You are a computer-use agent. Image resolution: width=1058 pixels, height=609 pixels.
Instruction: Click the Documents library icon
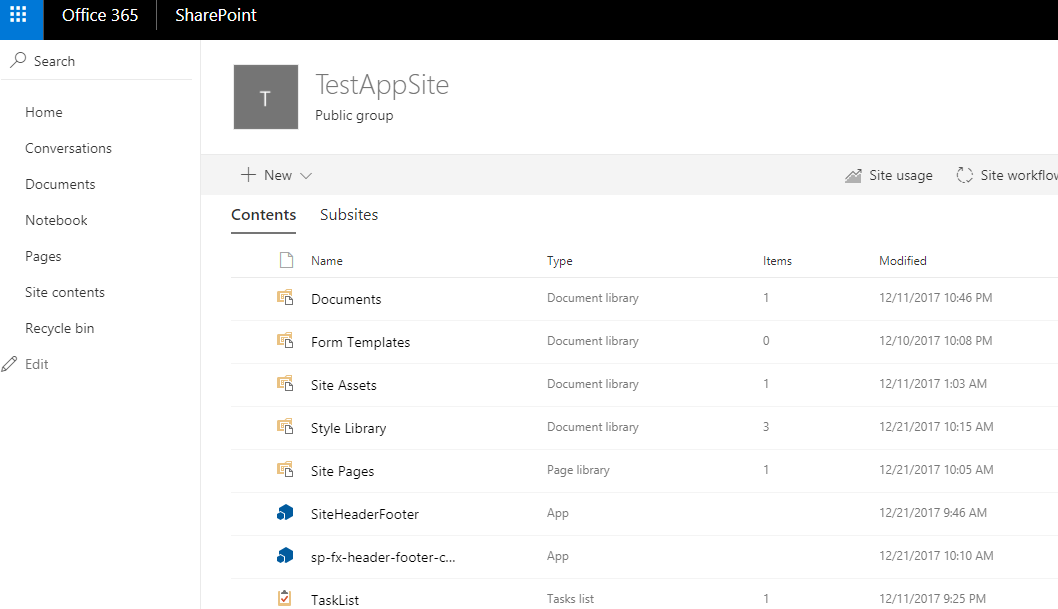coord(286,297)
